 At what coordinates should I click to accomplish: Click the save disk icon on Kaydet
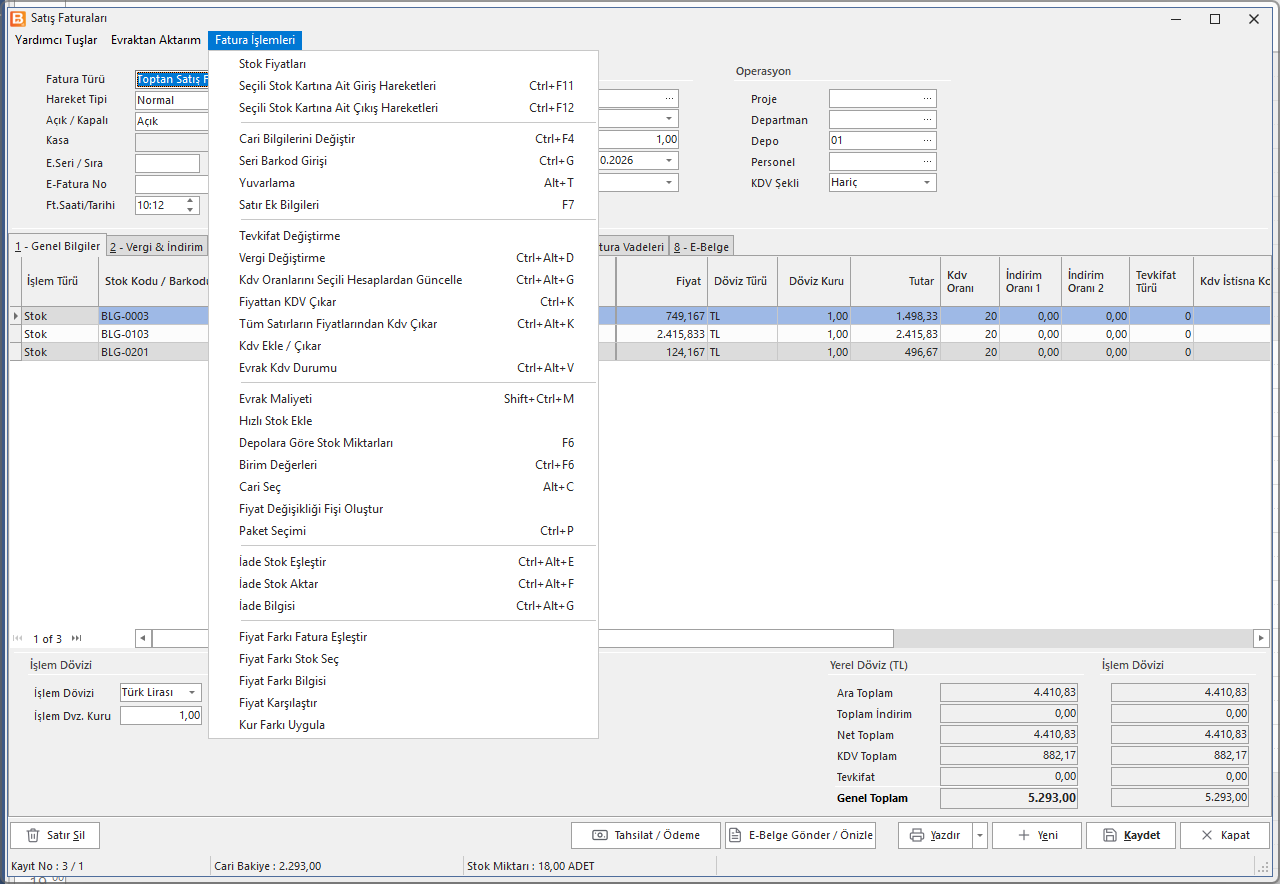tap(1109, 835)
